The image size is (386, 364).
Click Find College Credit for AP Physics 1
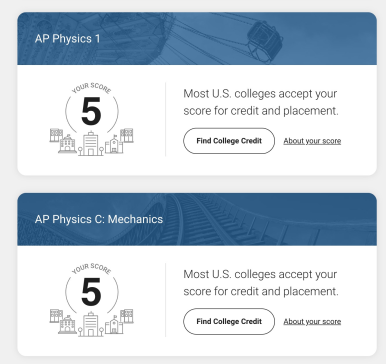click(x=229, y=141)
